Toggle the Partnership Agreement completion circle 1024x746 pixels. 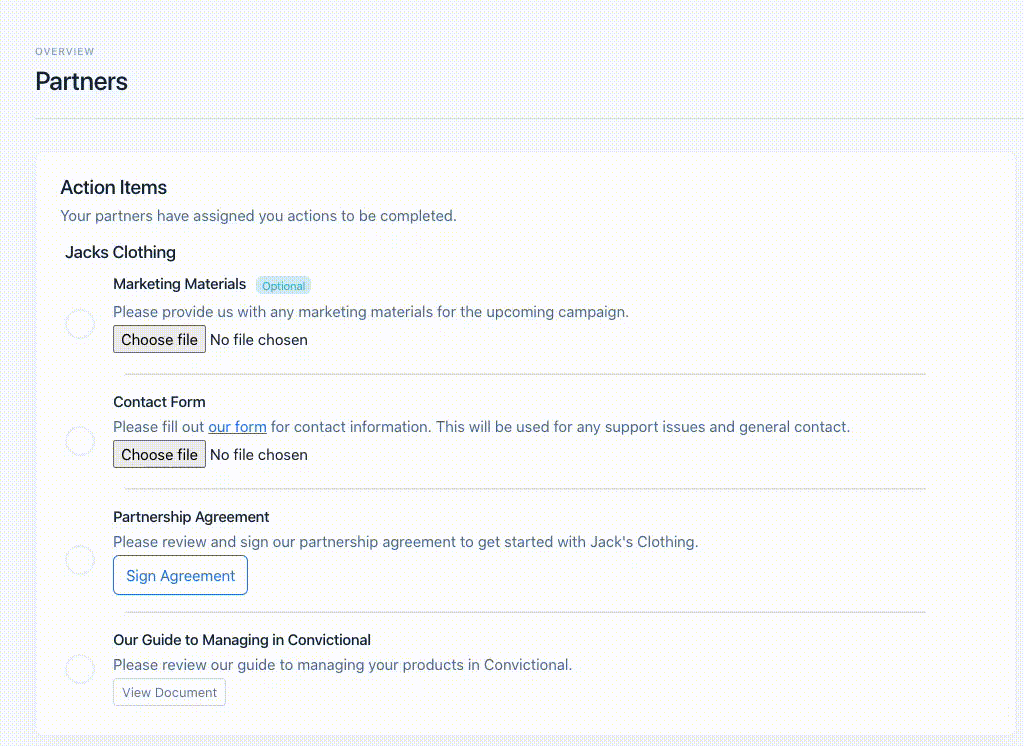pyautogui.click(x=80, y=560)
